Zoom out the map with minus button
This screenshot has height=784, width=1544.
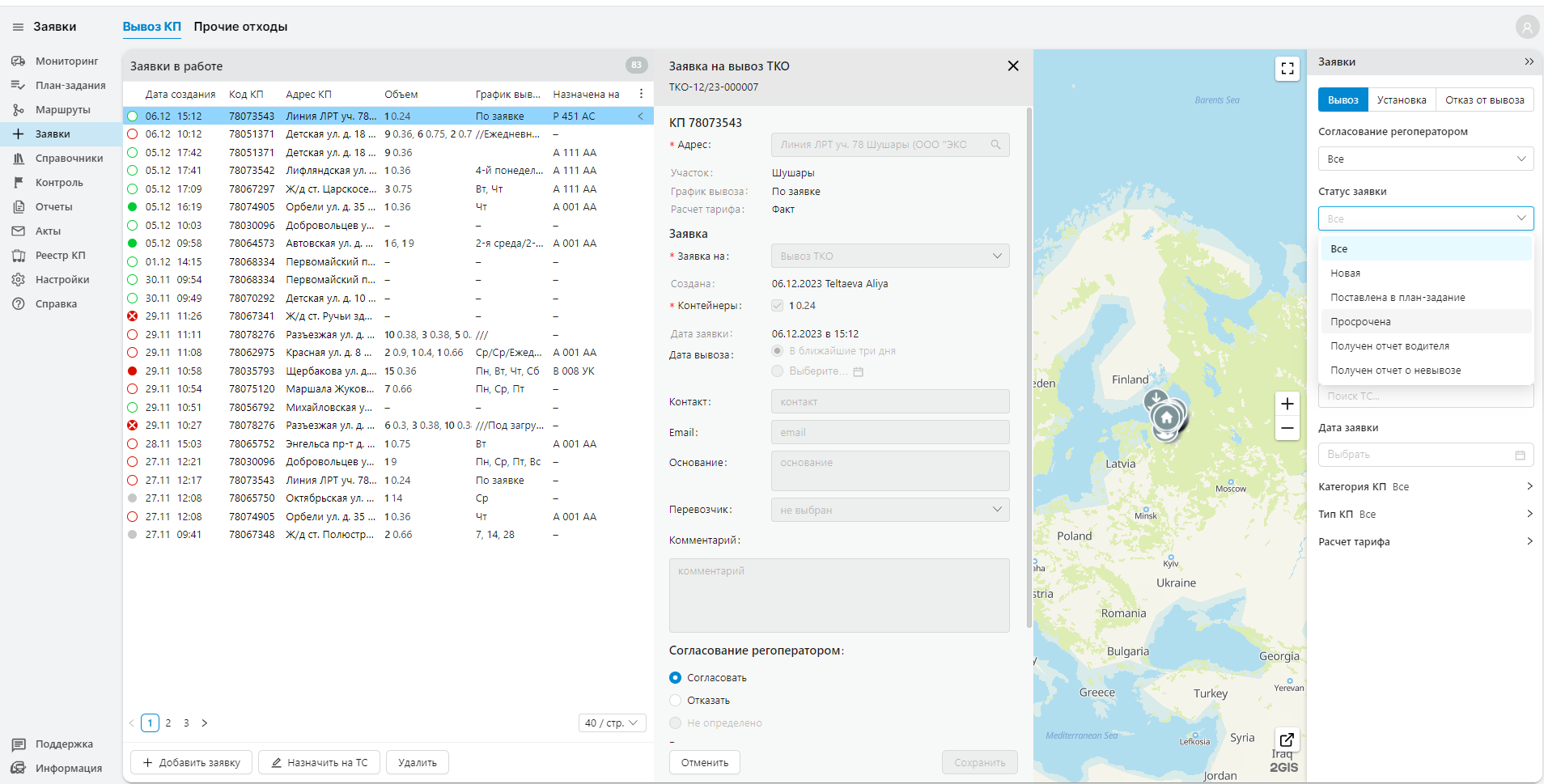1287,428
